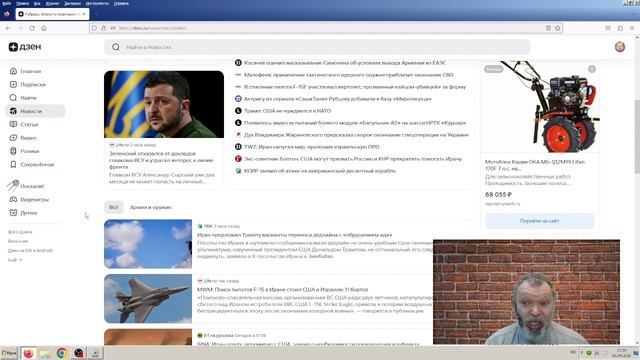Open the Закладки menu
Image resolution: width=640 pixels, height=360 pixels.
coord(73,3)
